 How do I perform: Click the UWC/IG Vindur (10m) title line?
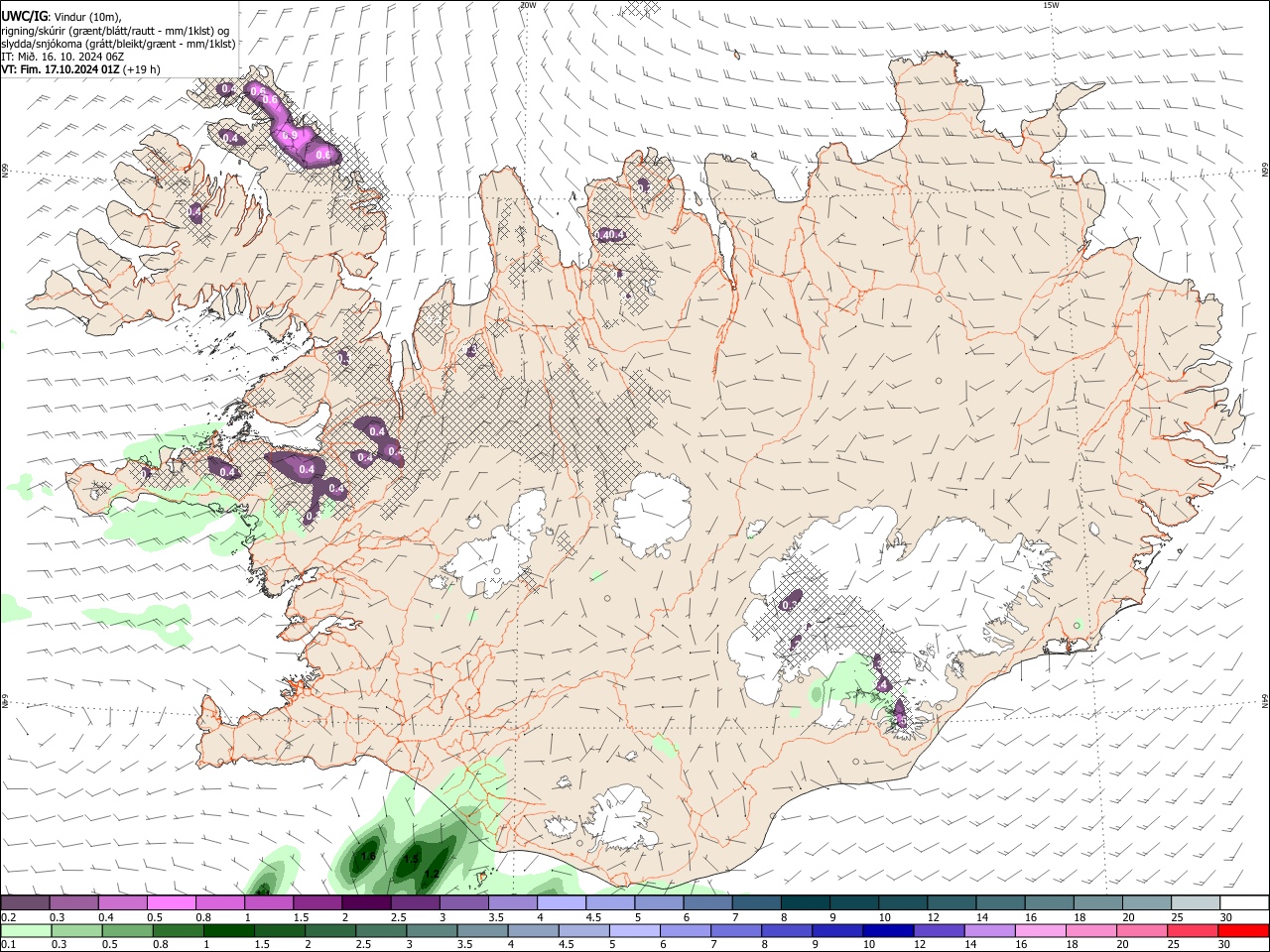point(61,17)
